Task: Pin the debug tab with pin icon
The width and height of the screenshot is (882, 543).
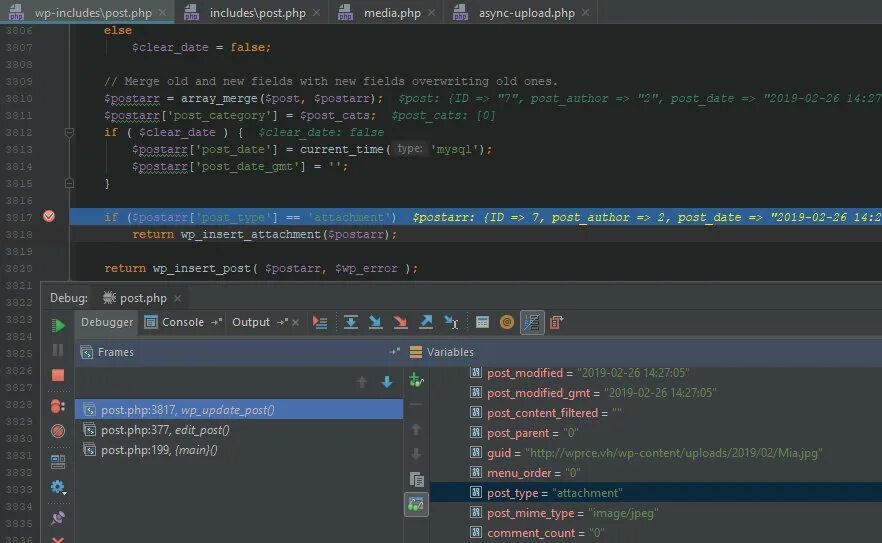Action: [58, 518]
